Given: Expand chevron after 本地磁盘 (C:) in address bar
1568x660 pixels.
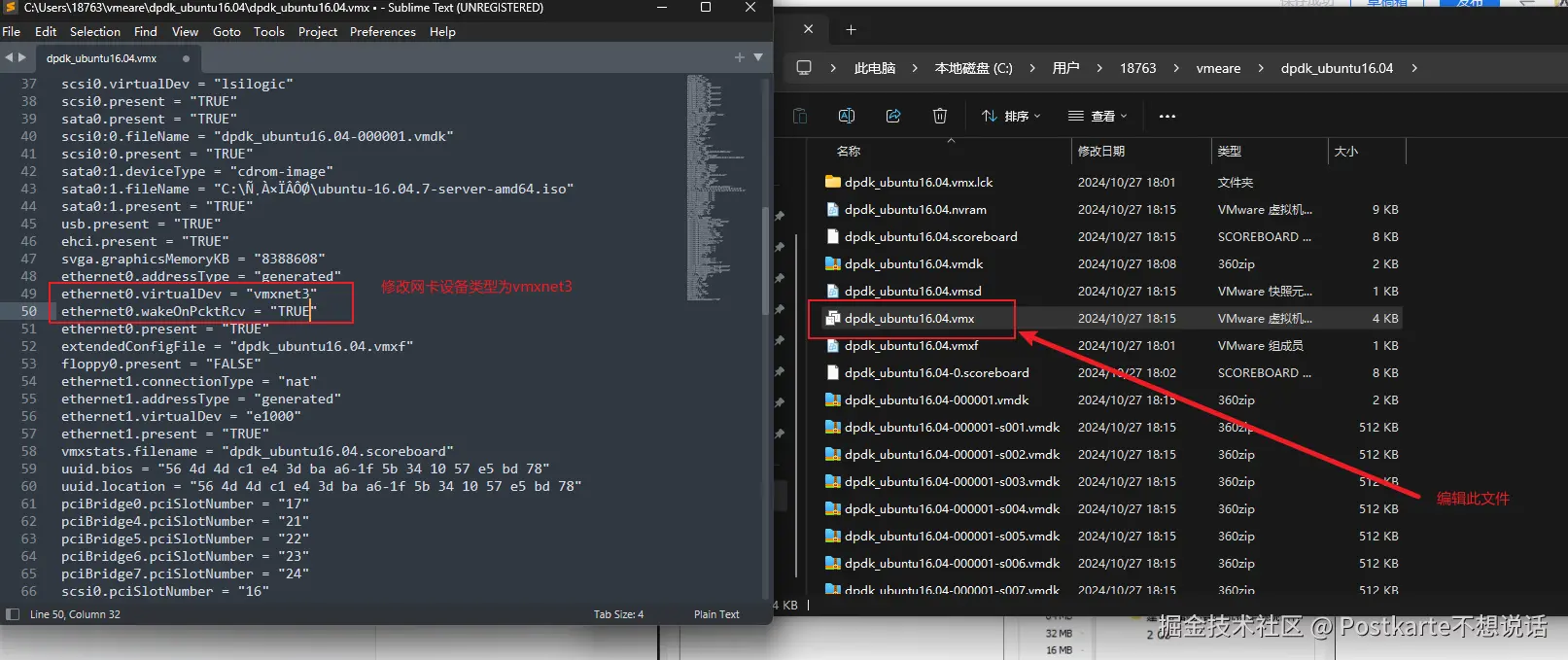Looking at the screenshot, I should (x=1032, y=68).
